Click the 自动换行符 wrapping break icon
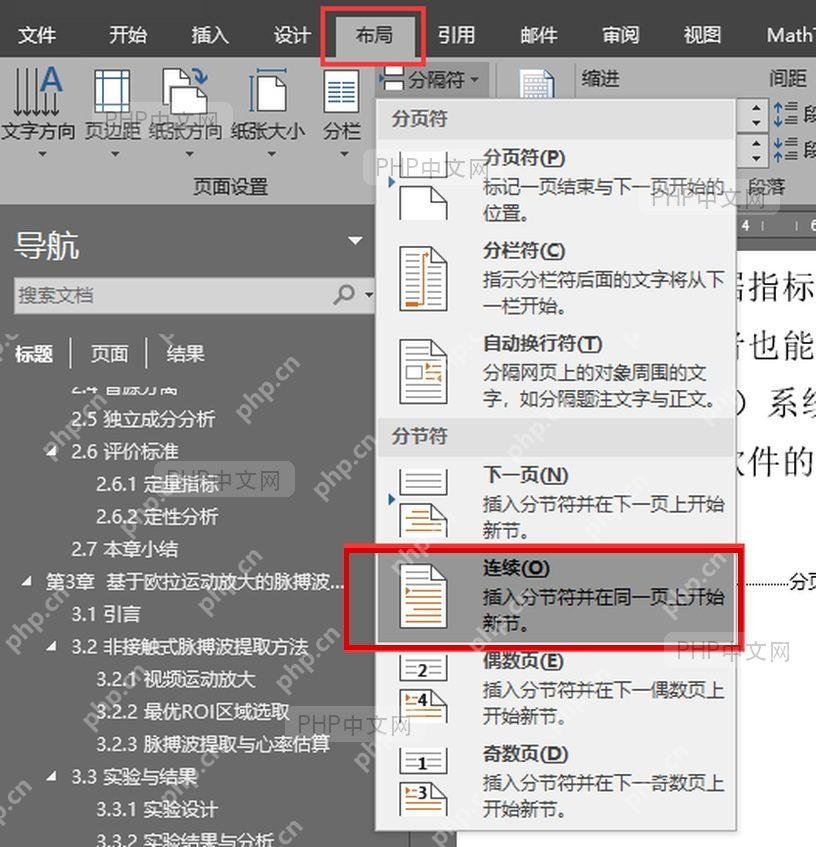The image size is (816, 847). pos(423,372)
